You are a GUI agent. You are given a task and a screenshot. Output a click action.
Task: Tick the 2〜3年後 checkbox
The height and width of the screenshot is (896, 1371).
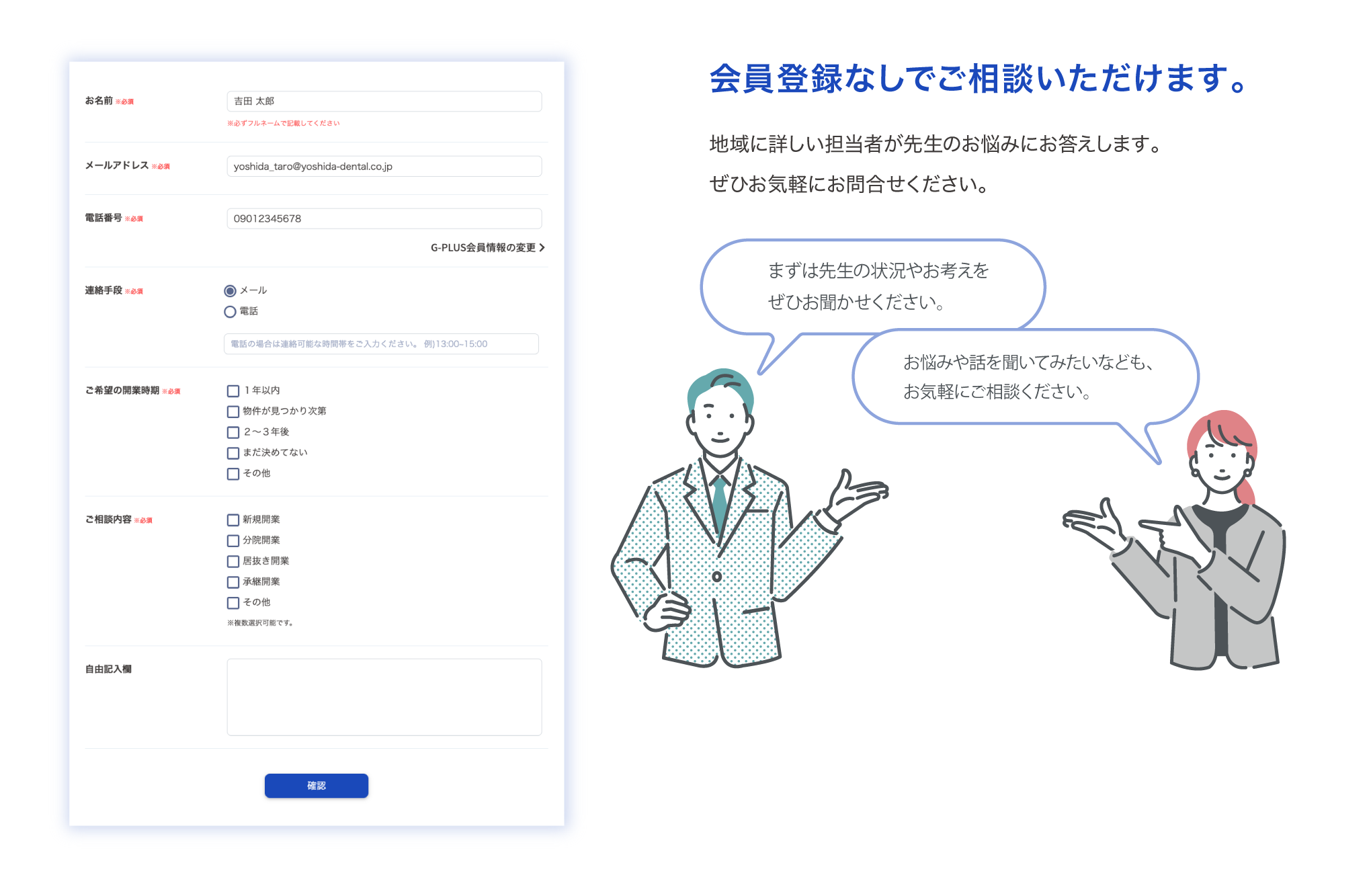point(233,433)
